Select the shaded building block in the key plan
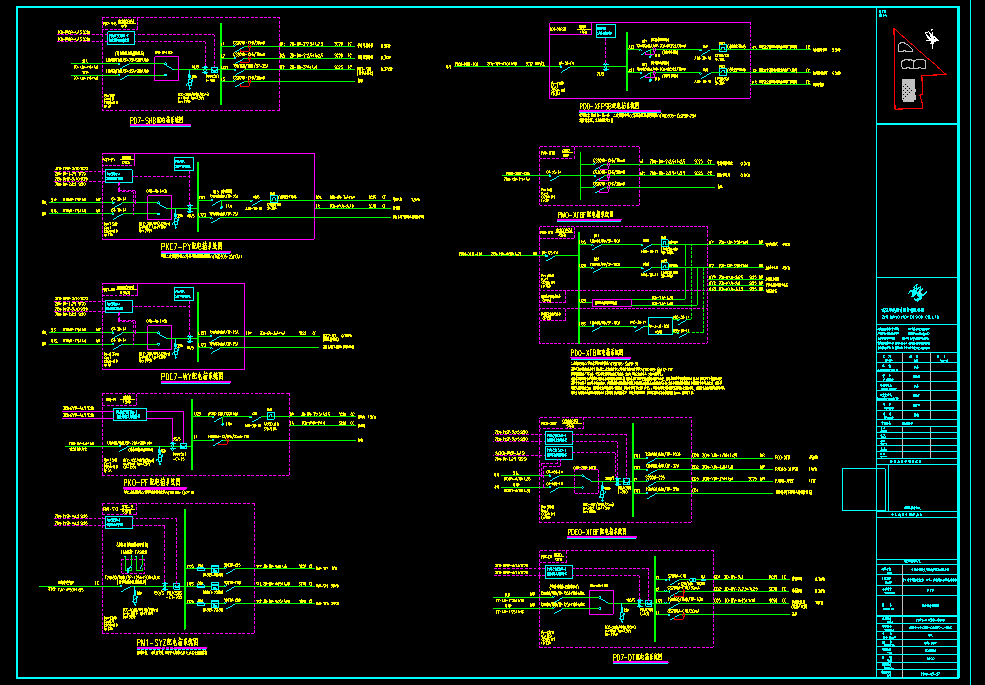The height and width of the screenshot is (685, 985). (908, 90)
